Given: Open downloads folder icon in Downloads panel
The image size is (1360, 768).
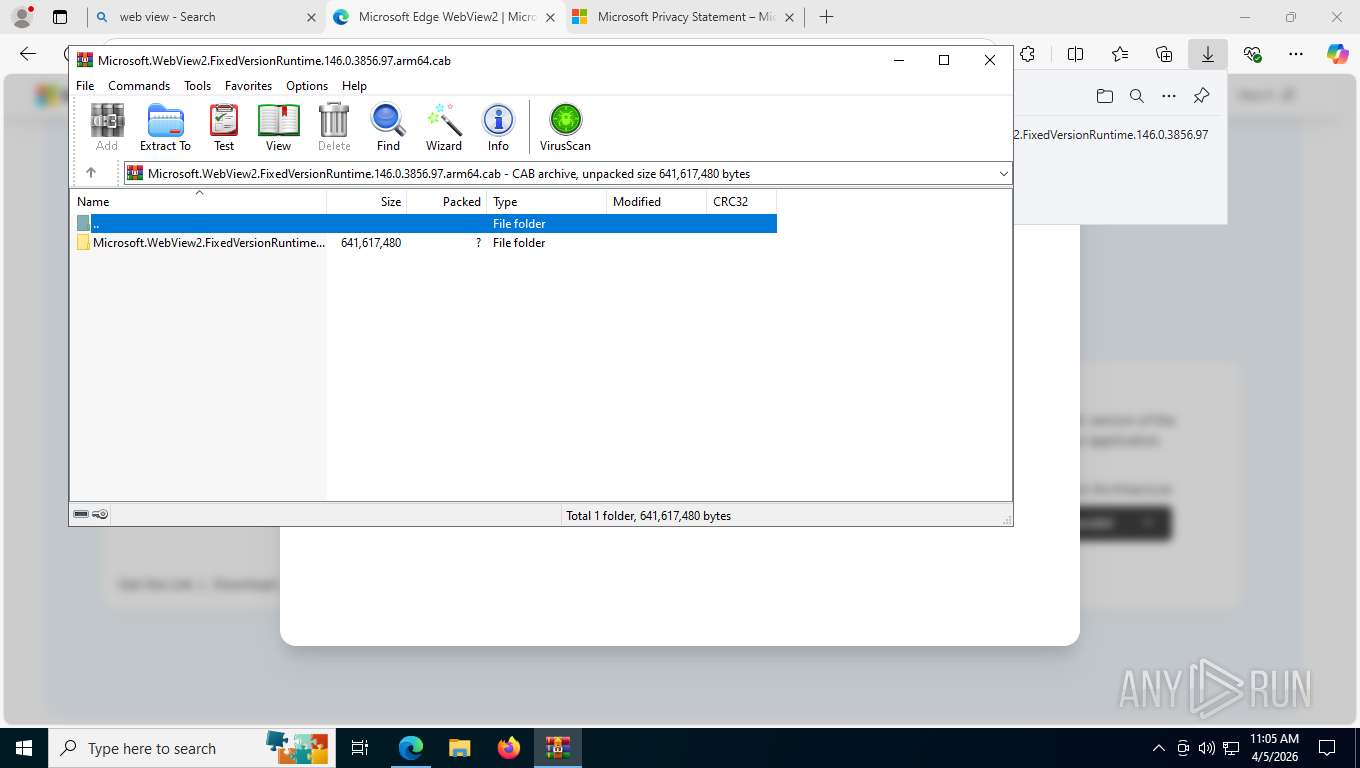Looking at the screenshot, I should 1104,96.
